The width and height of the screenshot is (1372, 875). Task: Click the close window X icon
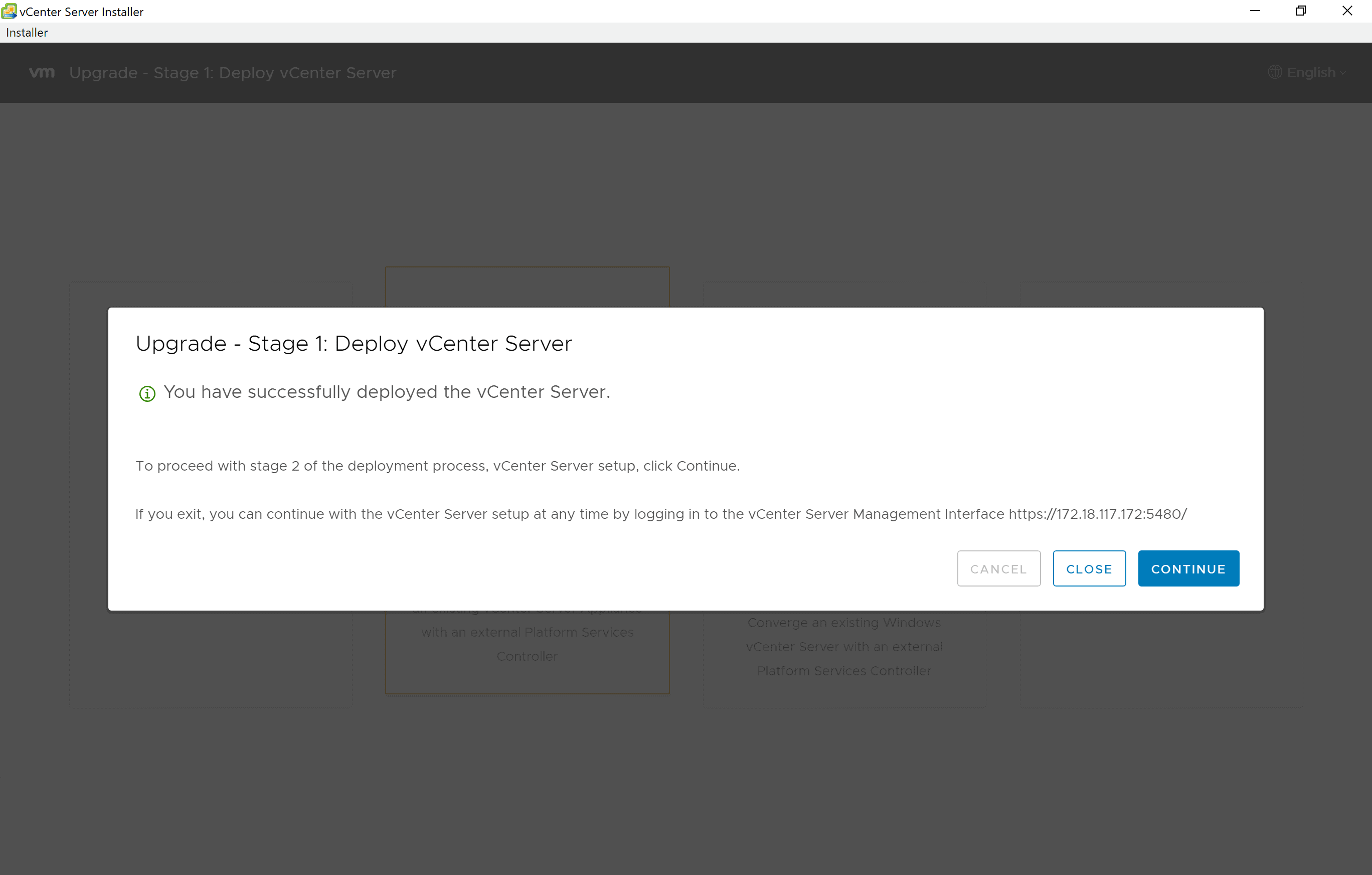(1348, 11)
